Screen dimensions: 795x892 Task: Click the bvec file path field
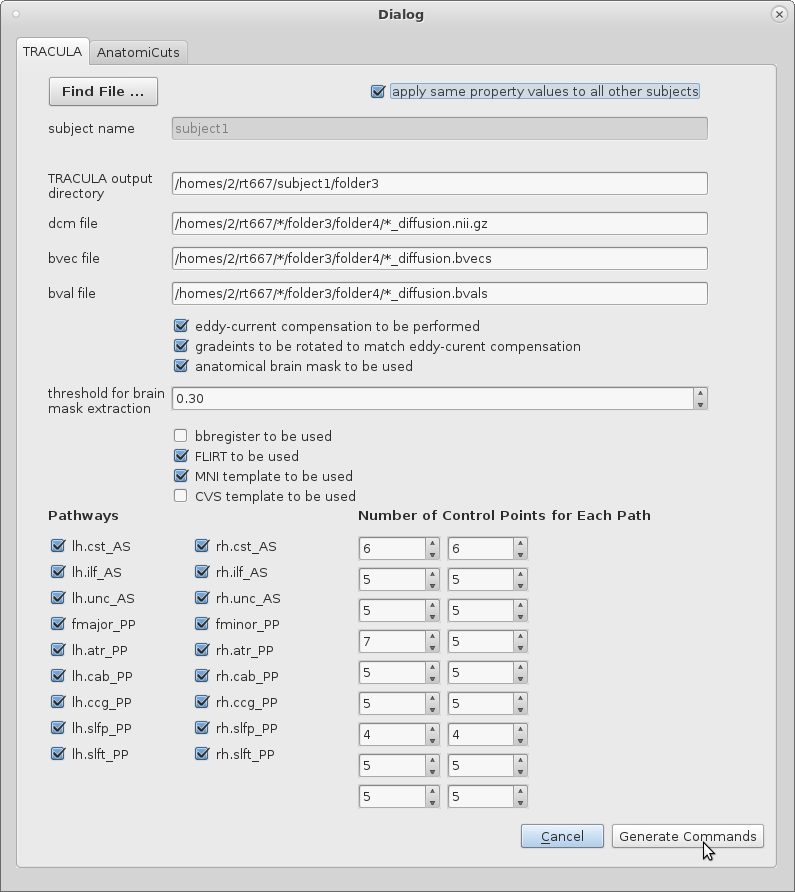coord(439,258)
